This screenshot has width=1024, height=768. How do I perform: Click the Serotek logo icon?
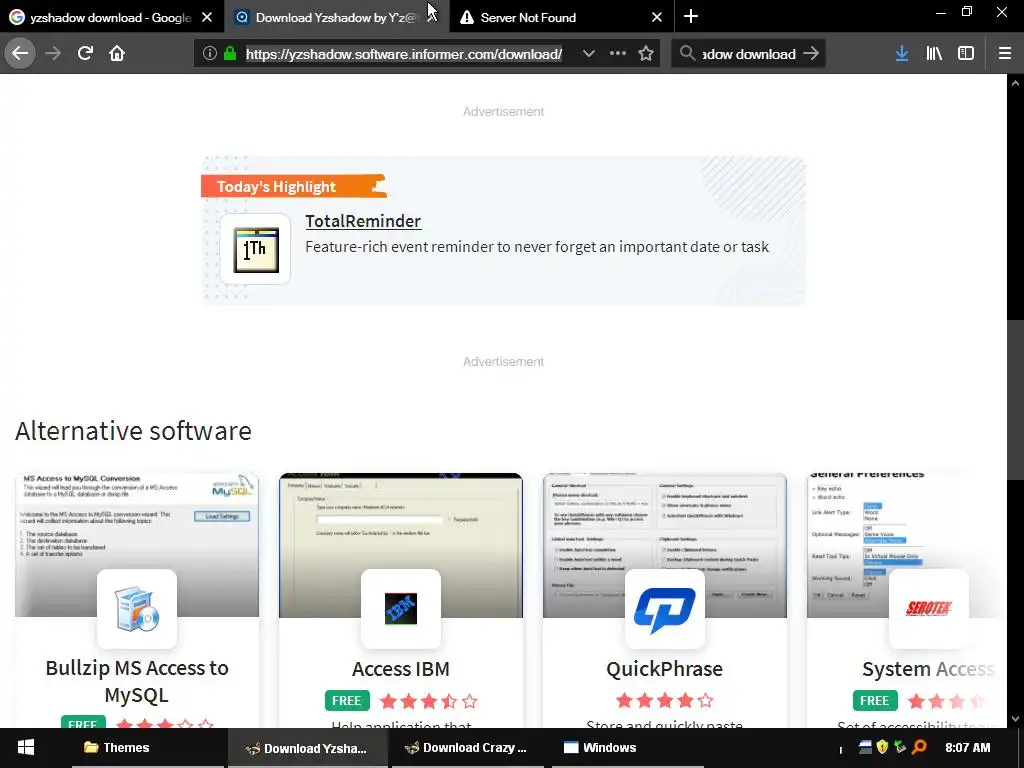[x=929, y=609]
